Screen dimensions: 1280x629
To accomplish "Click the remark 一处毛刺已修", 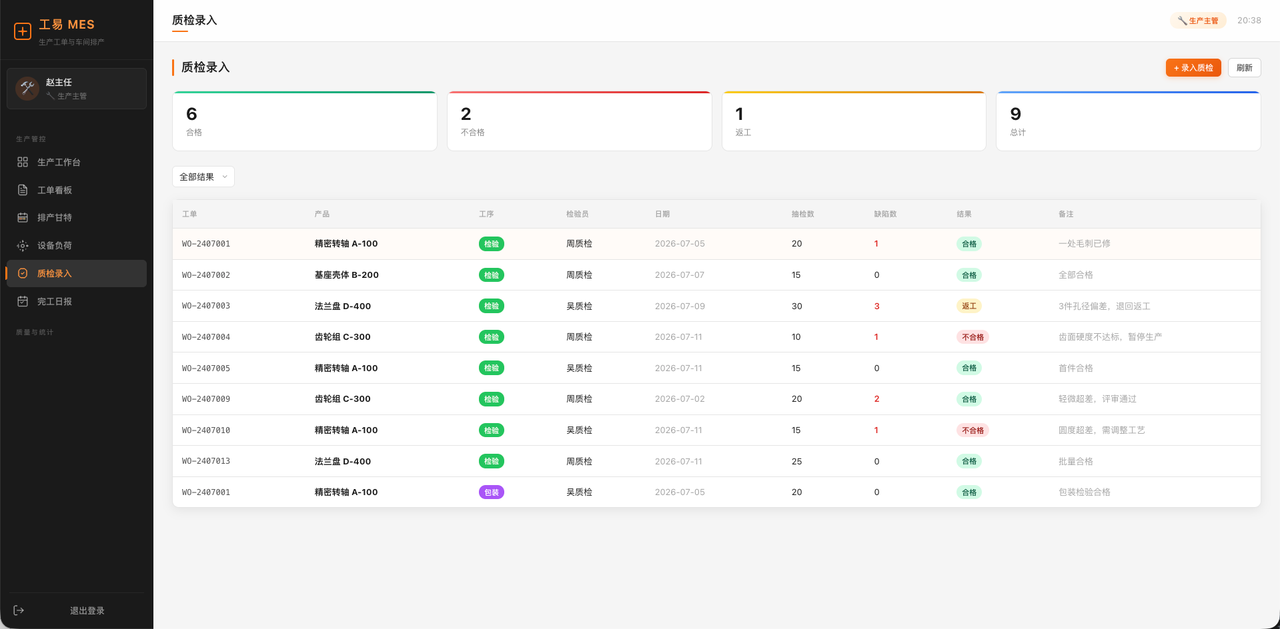I will coord(1084,244).
